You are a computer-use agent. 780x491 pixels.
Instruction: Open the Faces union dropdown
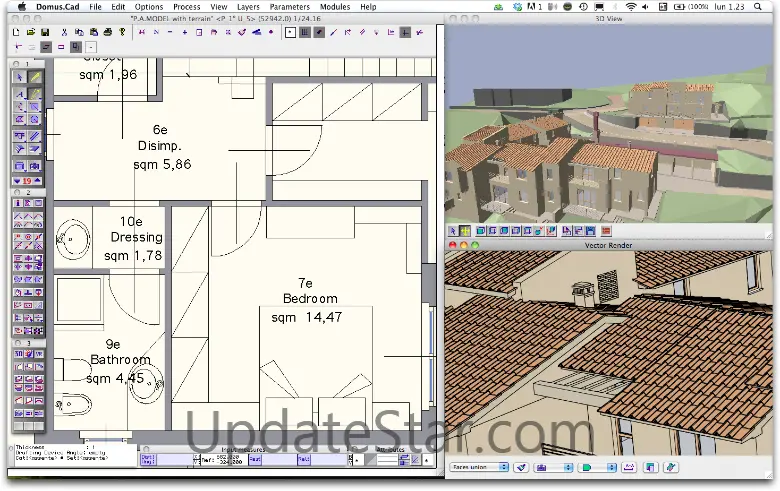pos(480,467)
